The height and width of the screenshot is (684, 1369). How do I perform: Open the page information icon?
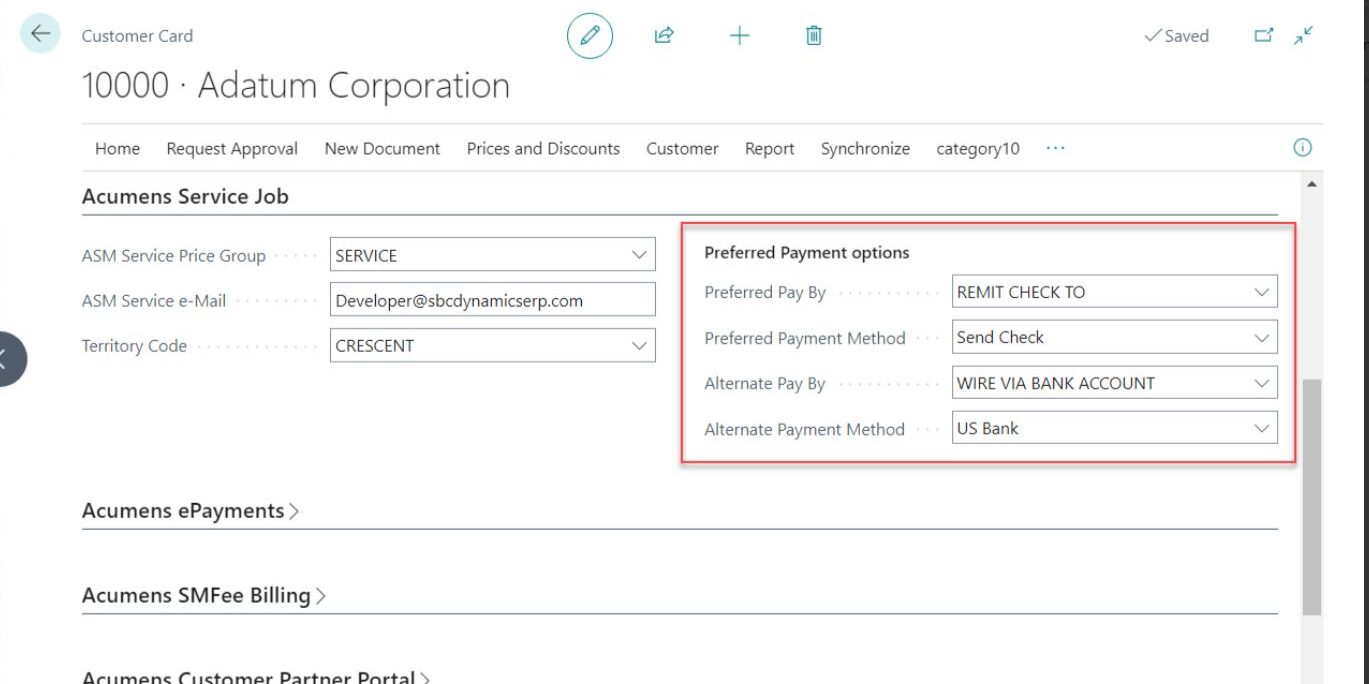[x=1302, y=147]
